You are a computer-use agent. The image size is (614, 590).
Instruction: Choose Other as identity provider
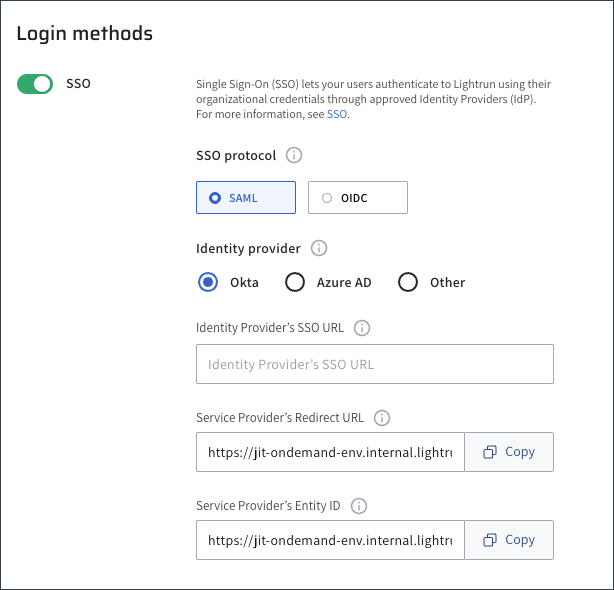[408, 282]
